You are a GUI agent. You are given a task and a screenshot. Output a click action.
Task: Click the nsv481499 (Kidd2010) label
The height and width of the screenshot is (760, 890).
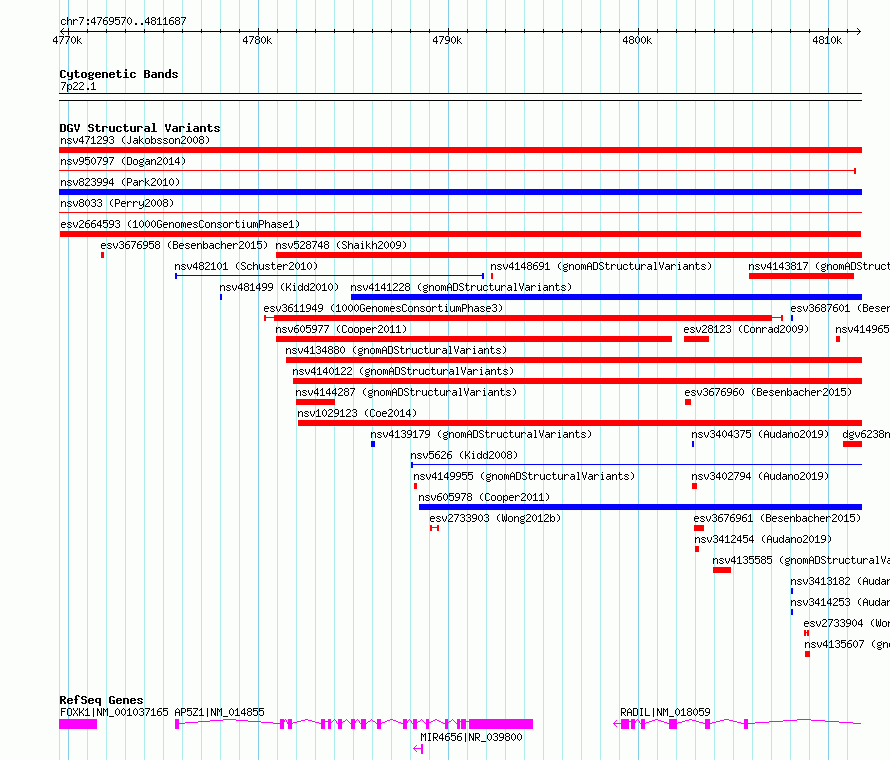(x=279, y=287)
